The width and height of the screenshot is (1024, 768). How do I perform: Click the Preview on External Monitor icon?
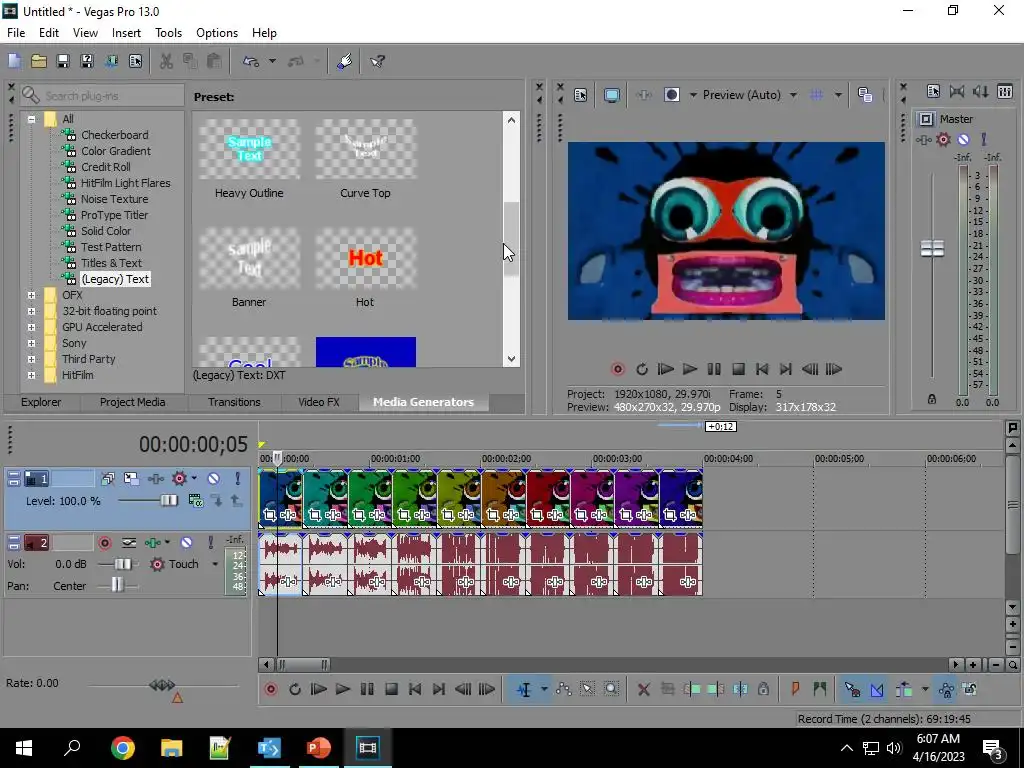612,95
